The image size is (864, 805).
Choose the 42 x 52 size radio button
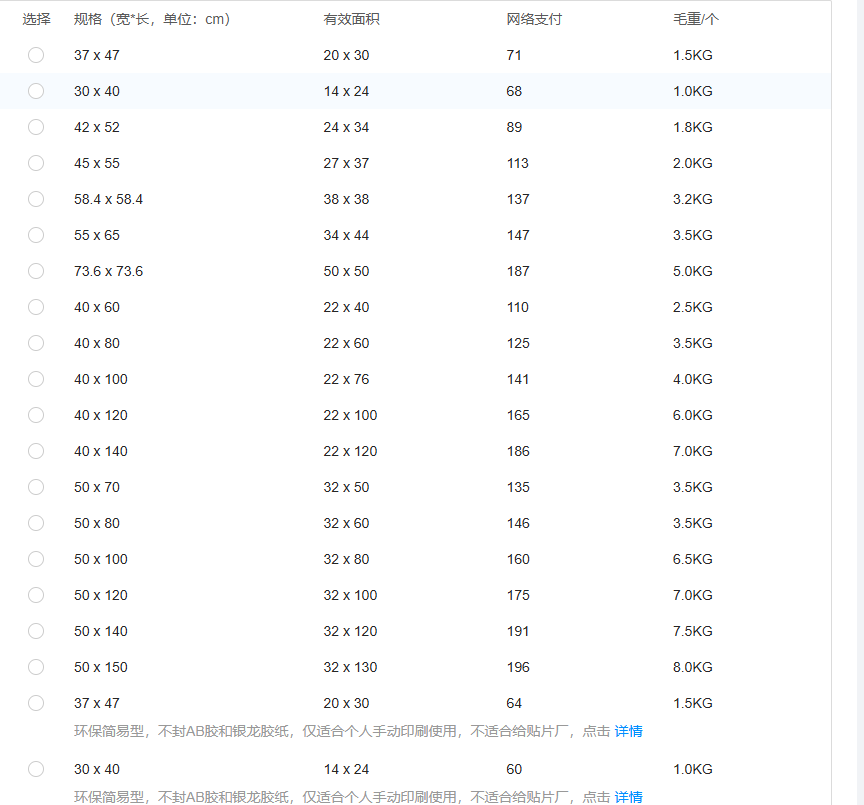36,127
